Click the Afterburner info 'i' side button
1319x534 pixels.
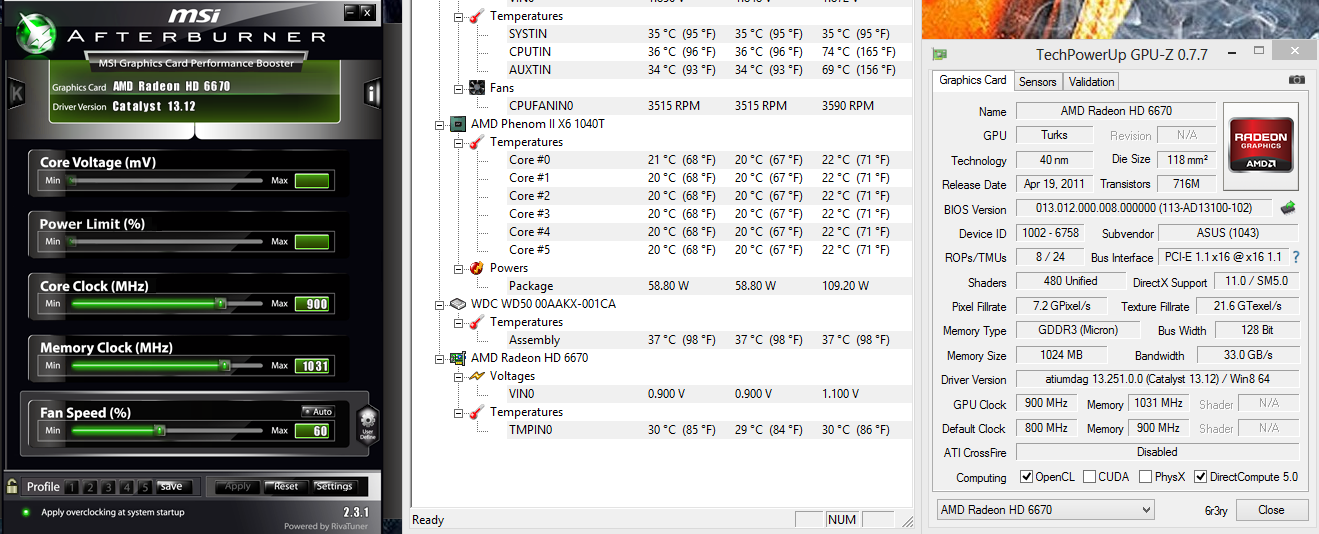coord(371,94)
